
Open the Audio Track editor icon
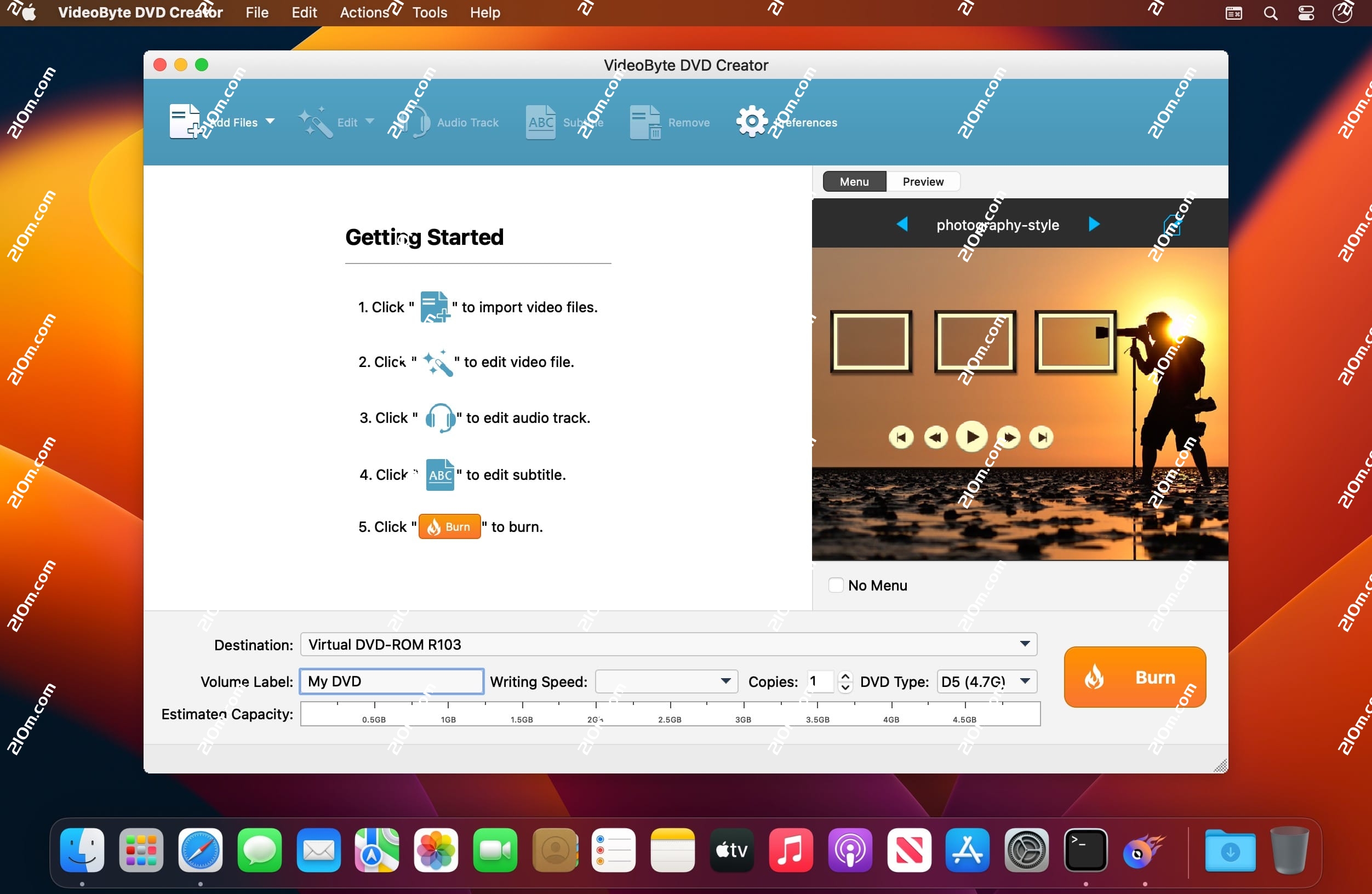(416, 122)
